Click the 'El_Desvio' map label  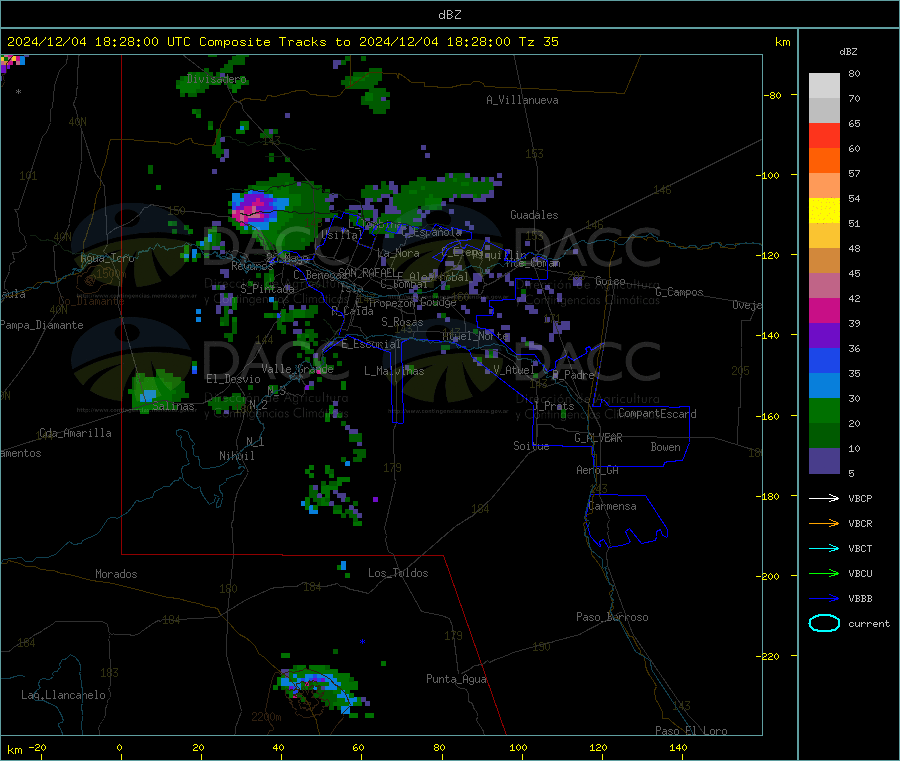pyautogui.click(x=233, y=379)
